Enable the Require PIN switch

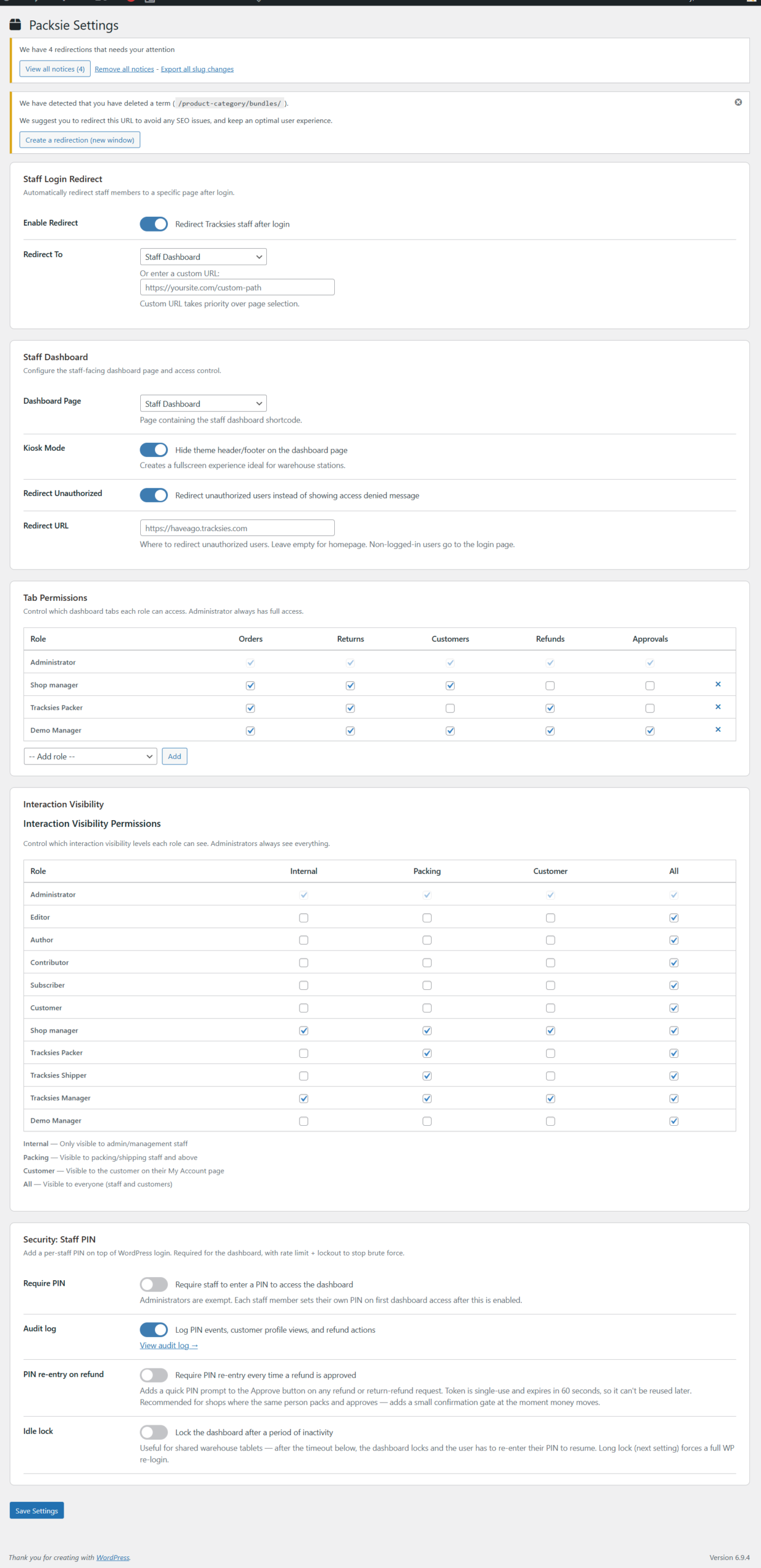pos(154,1284)
